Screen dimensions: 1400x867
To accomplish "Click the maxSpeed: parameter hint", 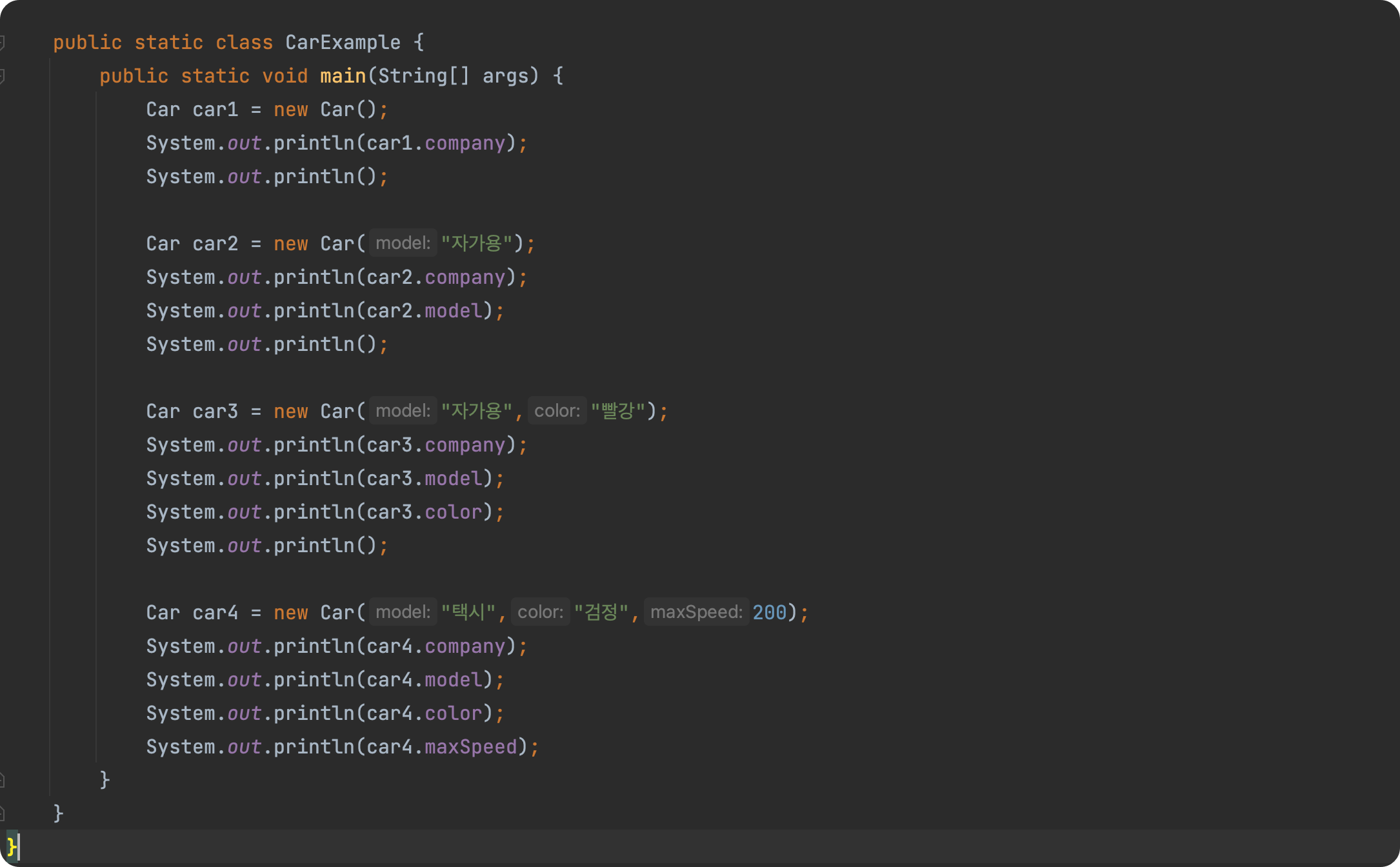I will [696, 612].
